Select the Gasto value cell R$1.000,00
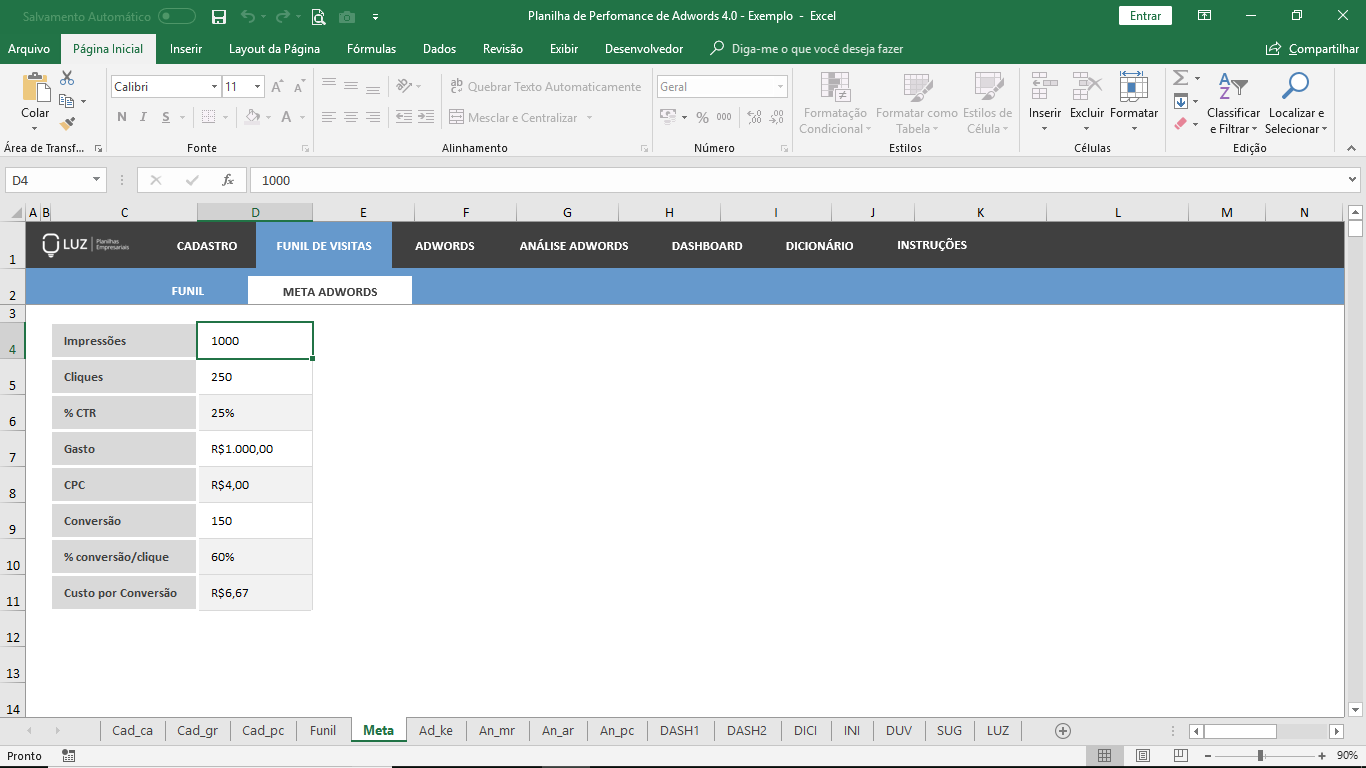1366x768 pixels. [255, 449]
